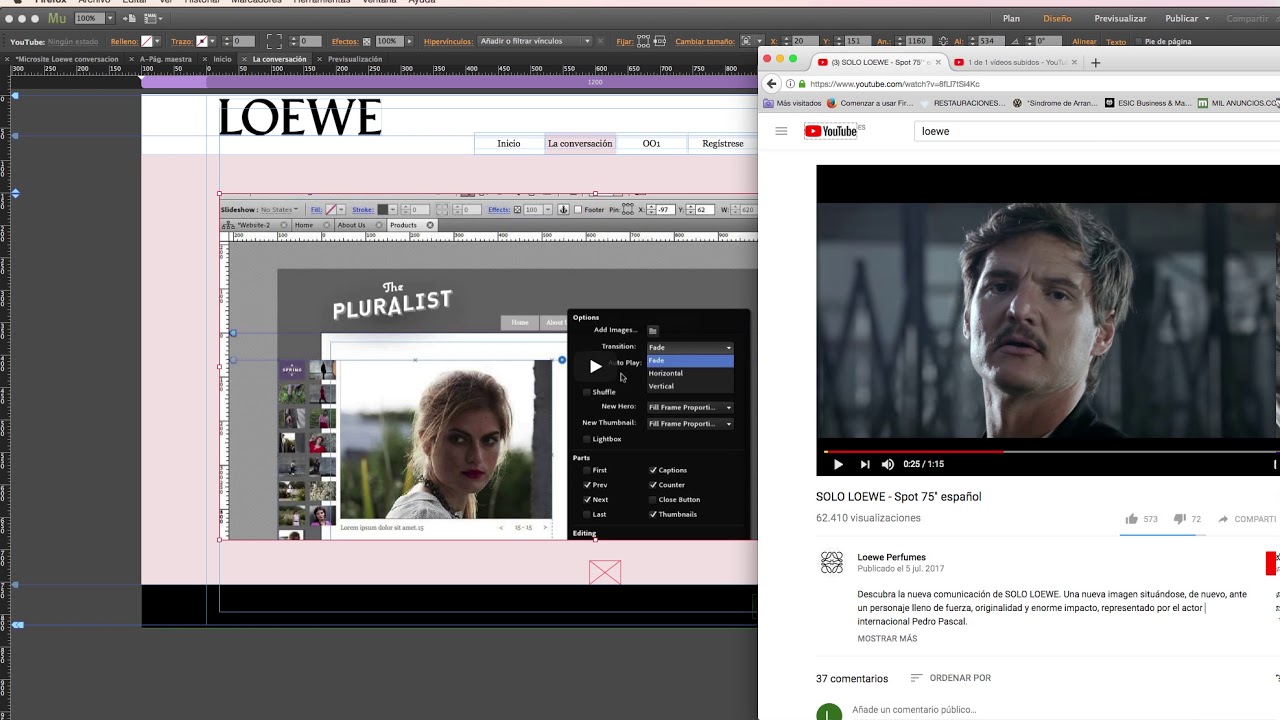
Task: Click the image placeholder box below the video
Action: click(605, 572)
